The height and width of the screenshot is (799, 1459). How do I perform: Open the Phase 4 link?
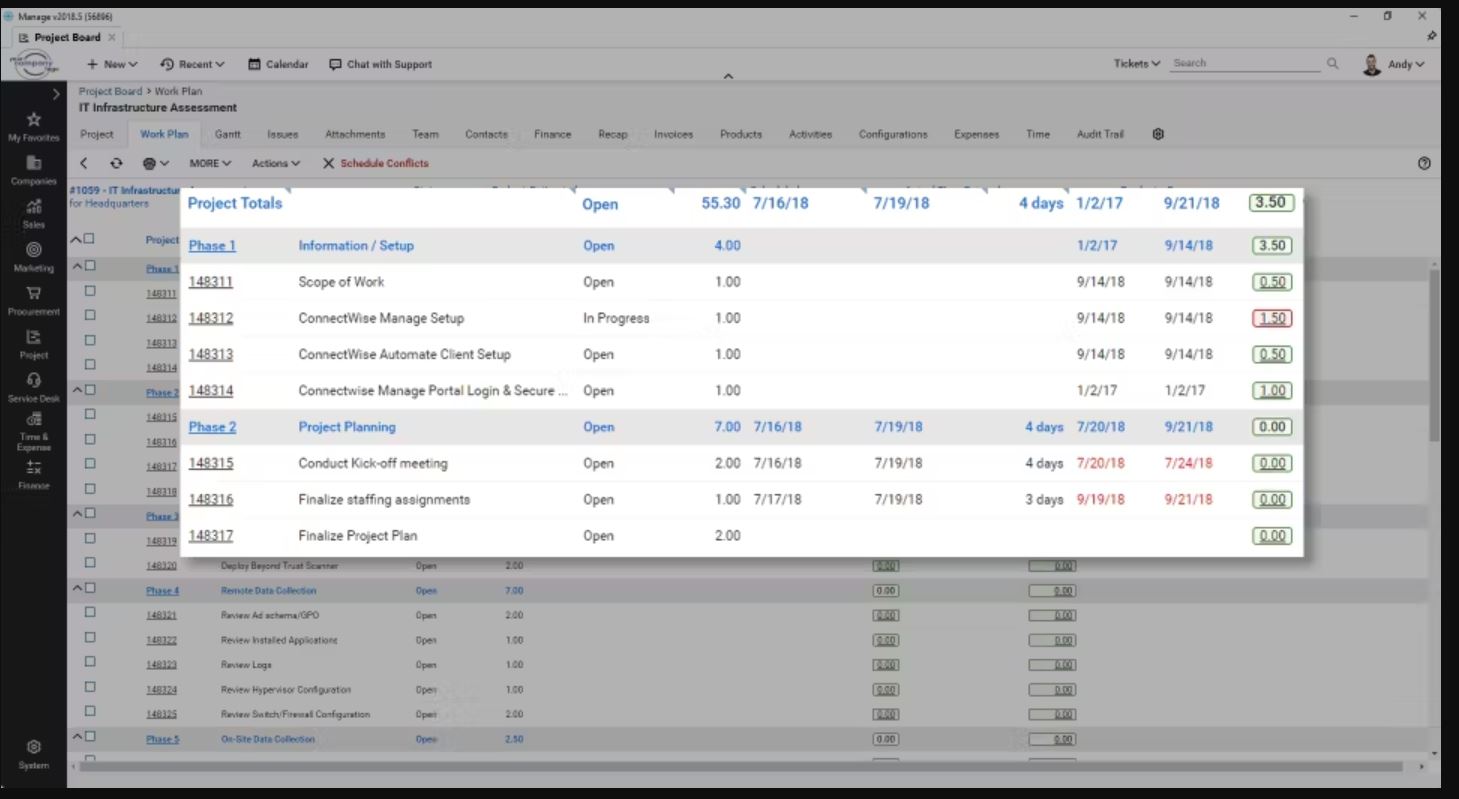click(x=162, y=591)
